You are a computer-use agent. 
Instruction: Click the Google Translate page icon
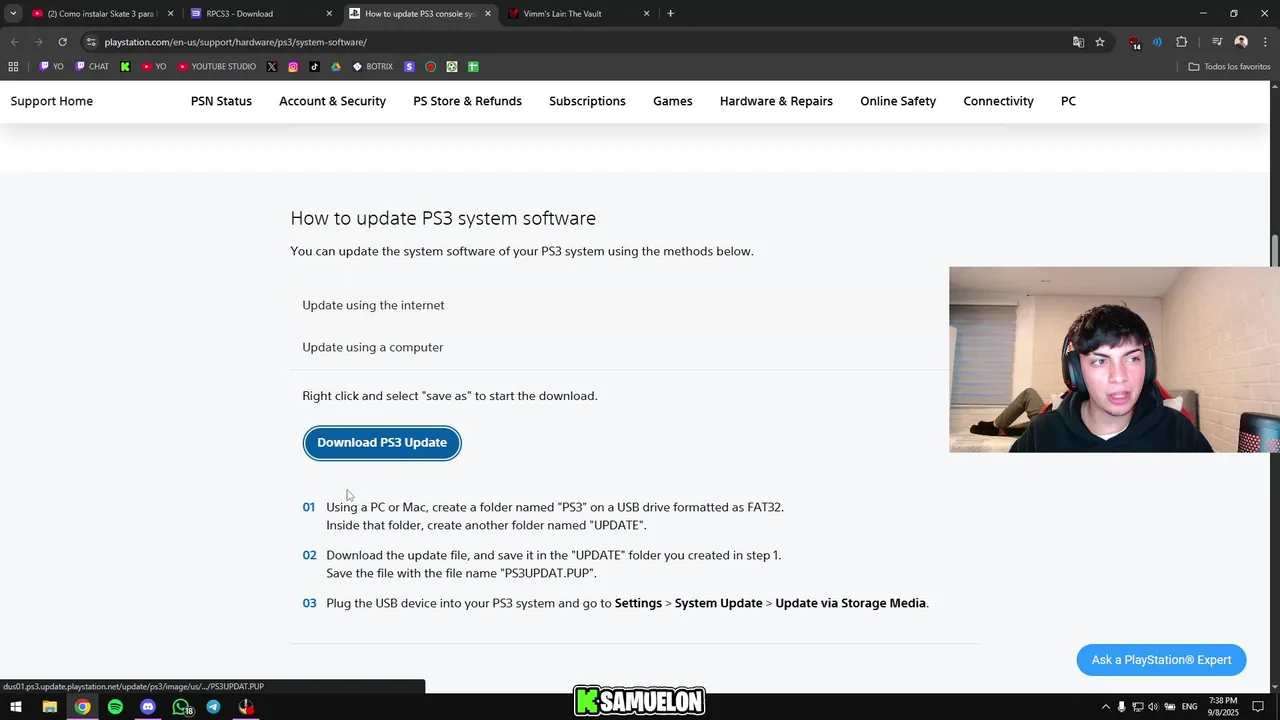click(x=1078, y=42)
